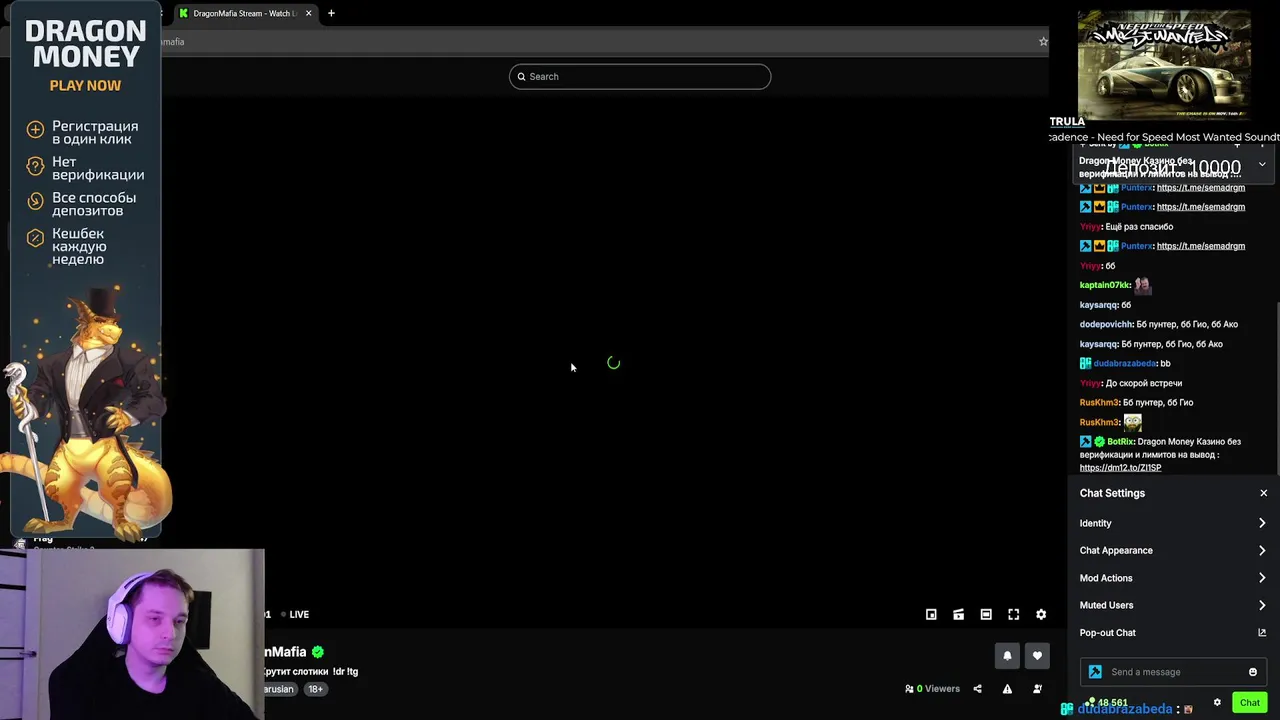The width and height of the screenshot is (1280, 720).
Task: Click the viewers people icon
Action: click(909, 689)
